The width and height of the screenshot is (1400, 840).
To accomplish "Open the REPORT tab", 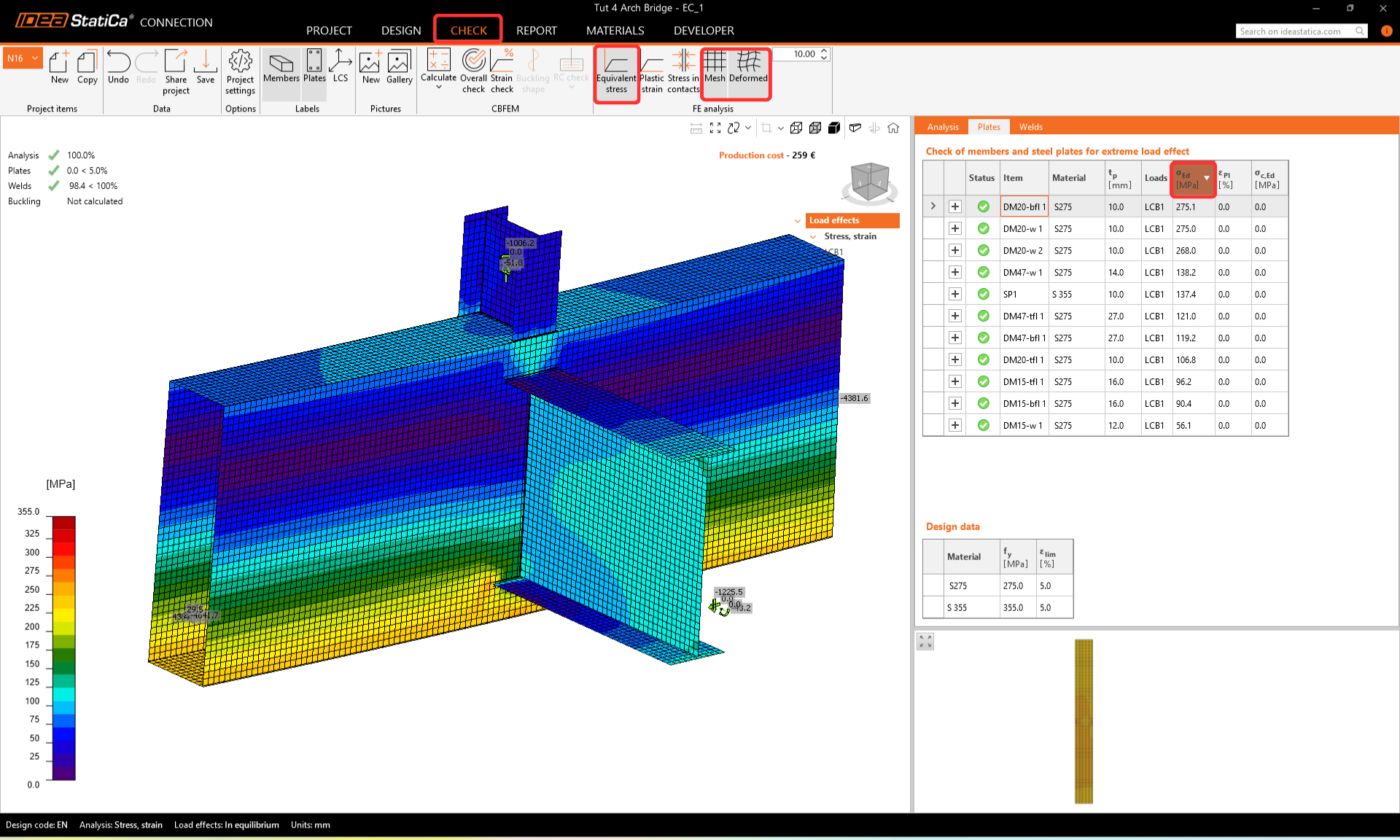I will click(x=537, y=31).
